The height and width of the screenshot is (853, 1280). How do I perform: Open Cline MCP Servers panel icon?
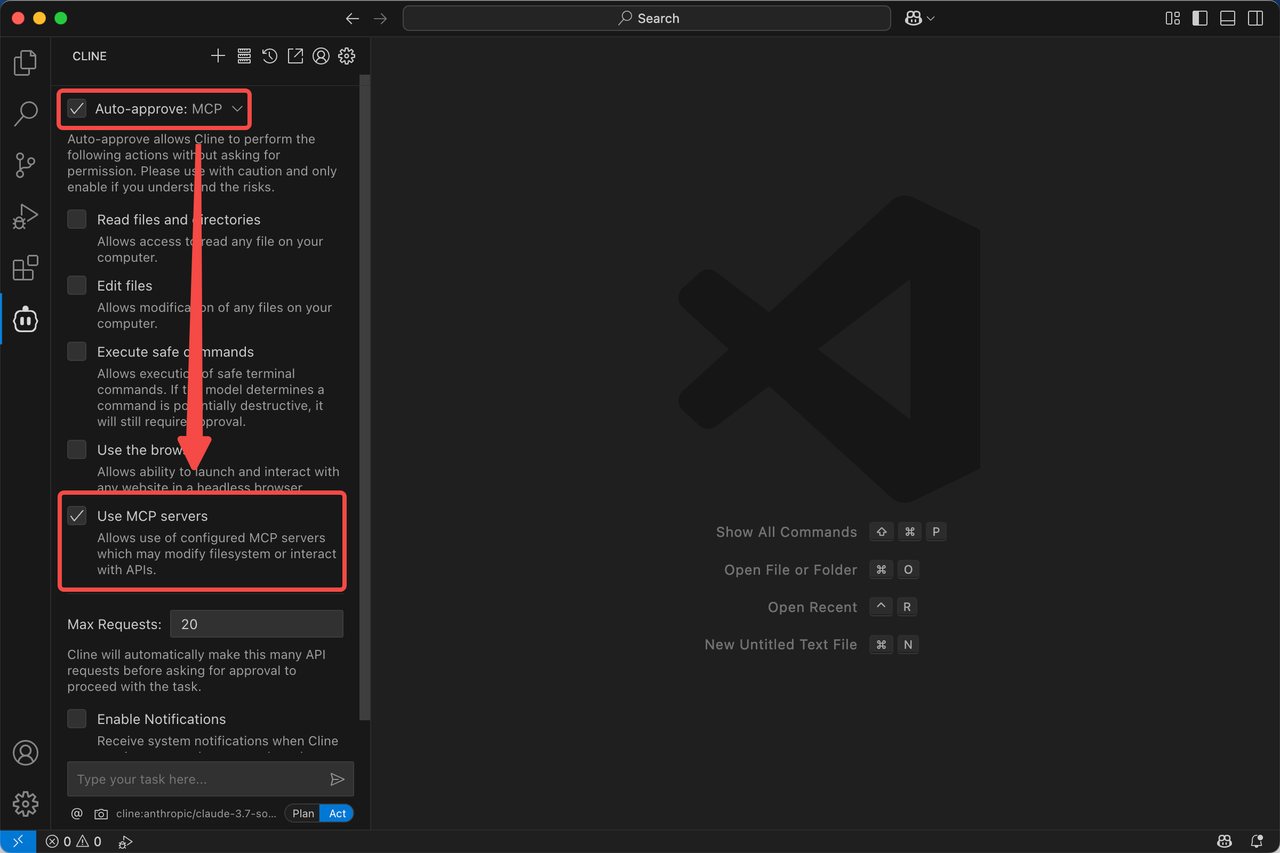[x=244, y=56]
